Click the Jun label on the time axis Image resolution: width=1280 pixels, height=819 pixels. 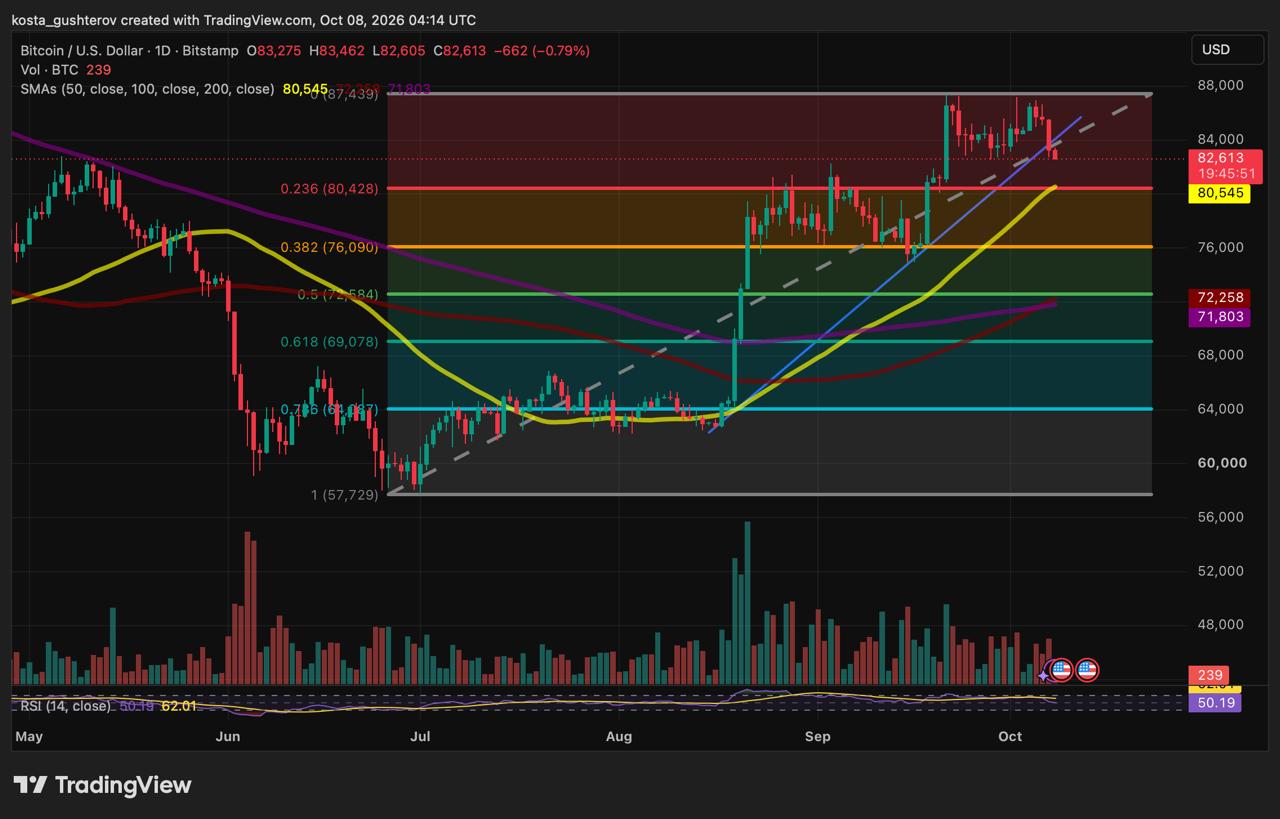228,737
